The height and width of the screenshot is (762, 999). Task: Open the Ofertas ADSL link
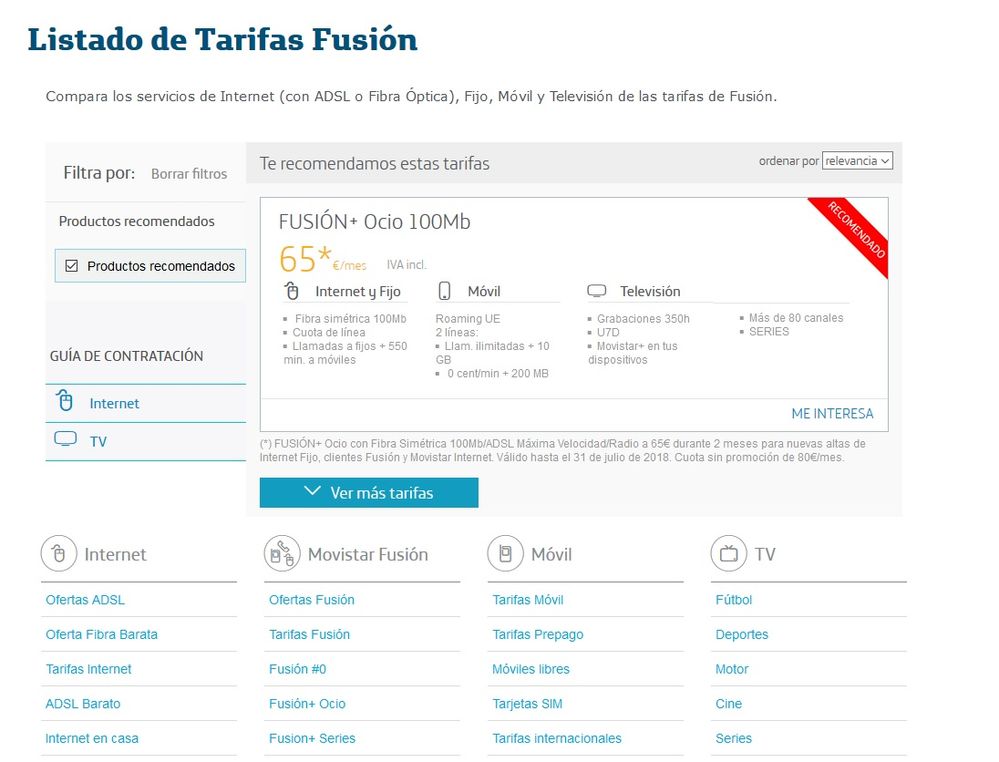coord(85,600)
